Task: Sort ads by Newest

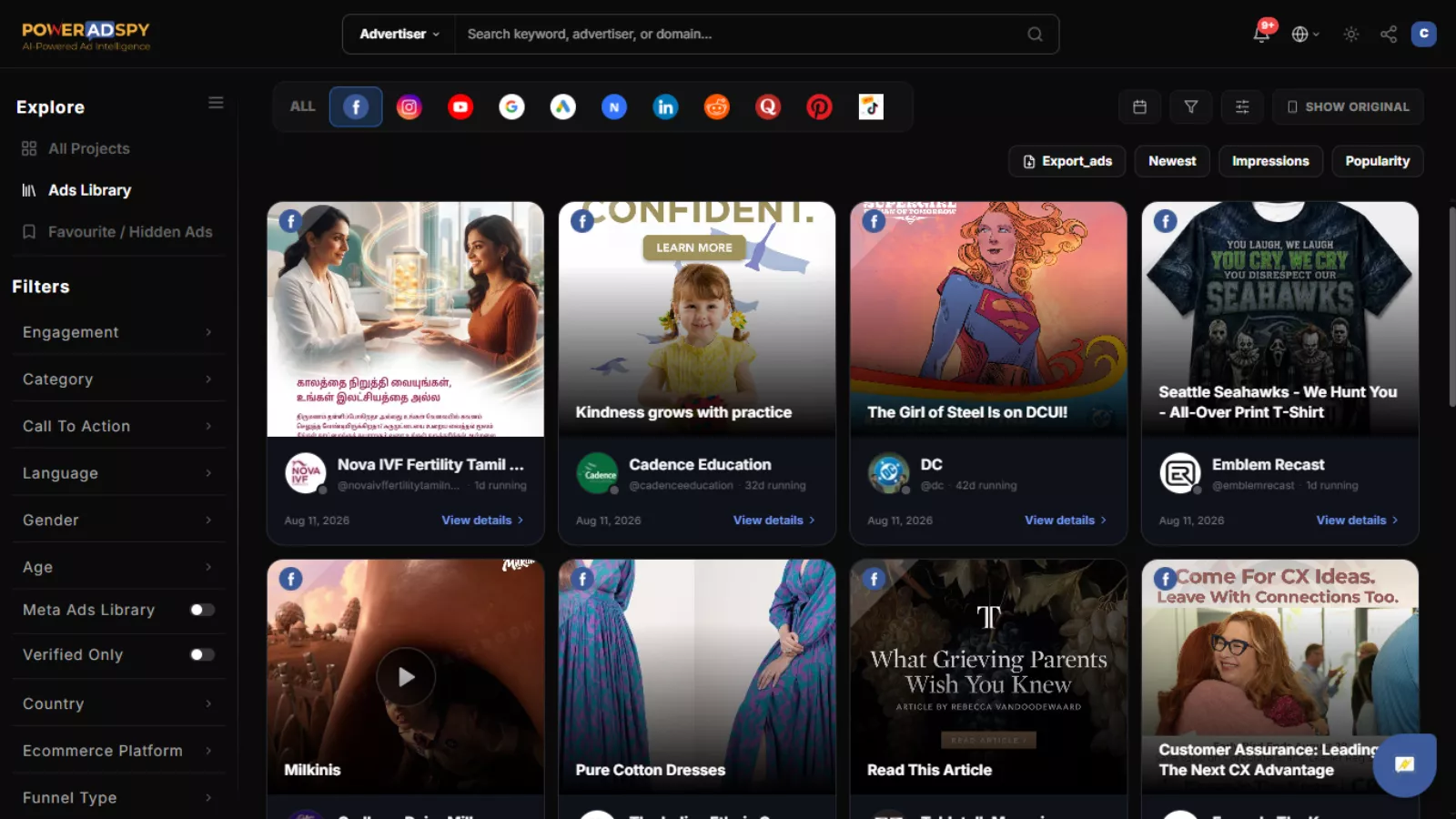Action: pyautogui.click(x=1172, y=161)
